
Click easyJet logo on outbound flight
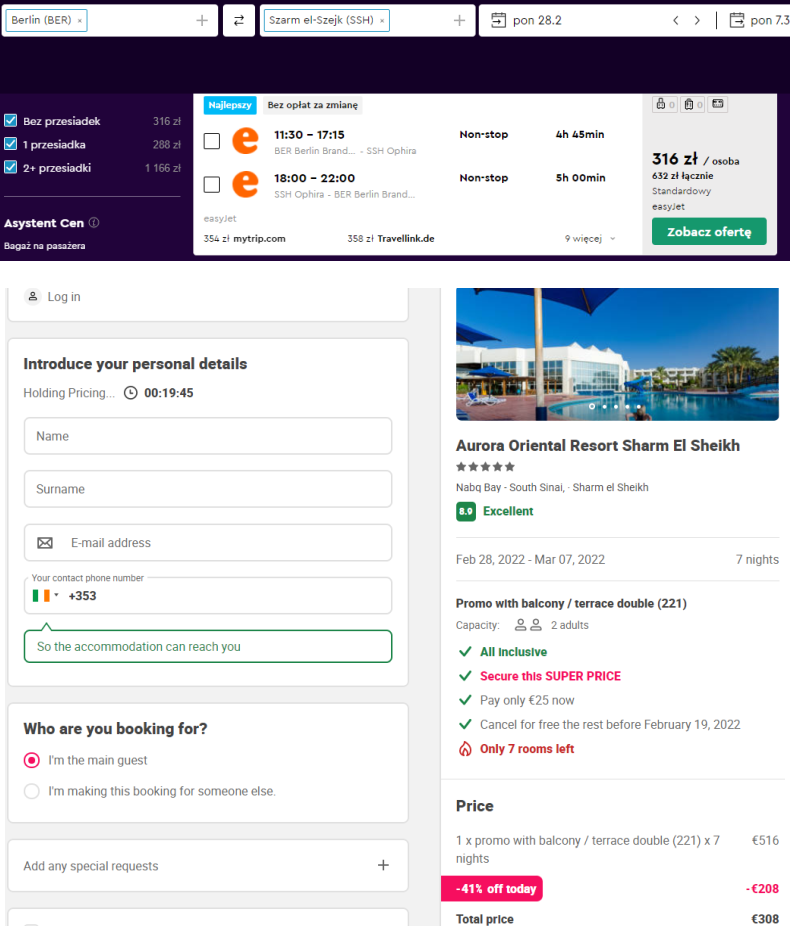coord(245,141)
